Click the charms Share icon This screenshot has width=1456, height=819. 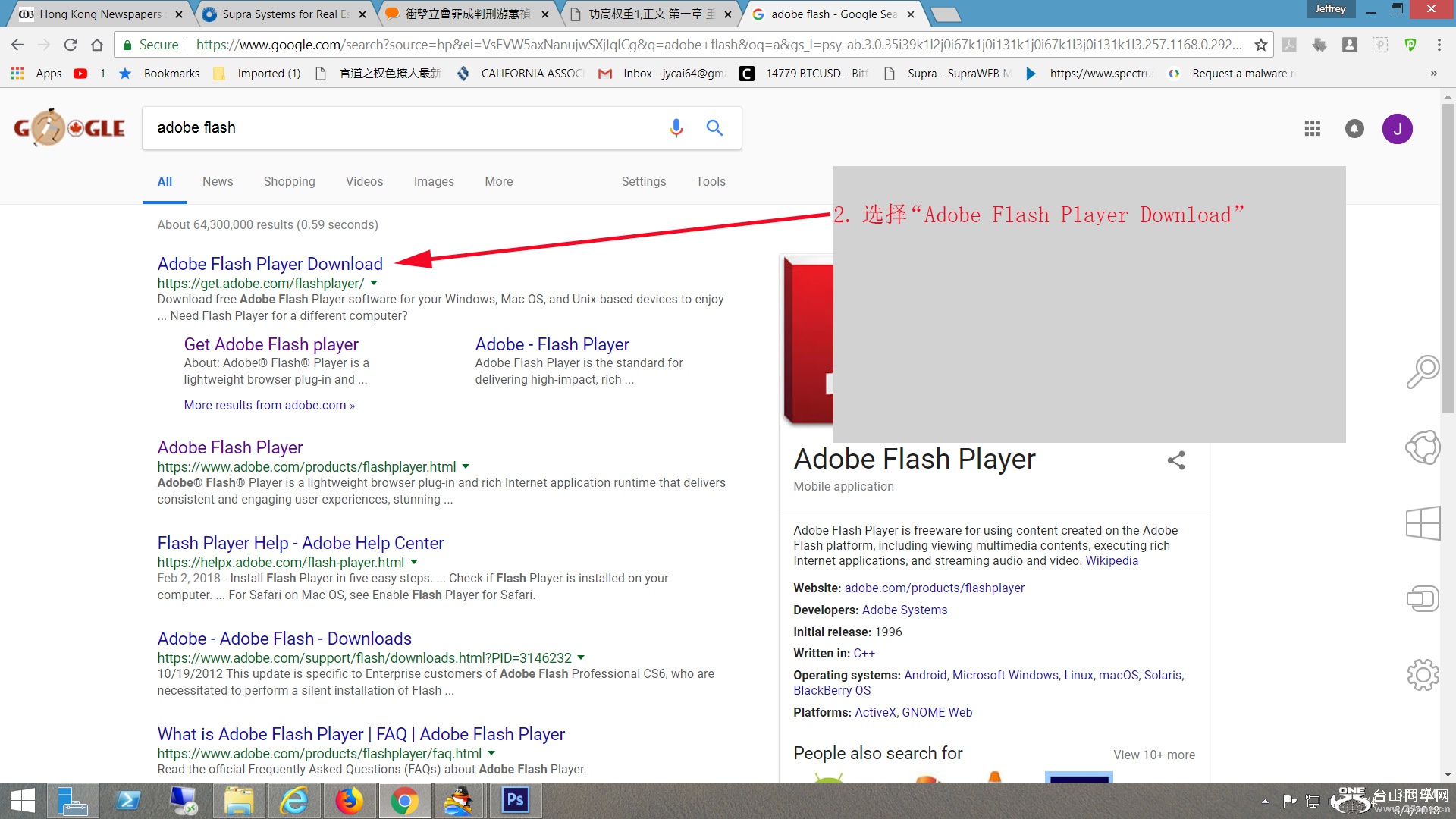coord(1423,447)
